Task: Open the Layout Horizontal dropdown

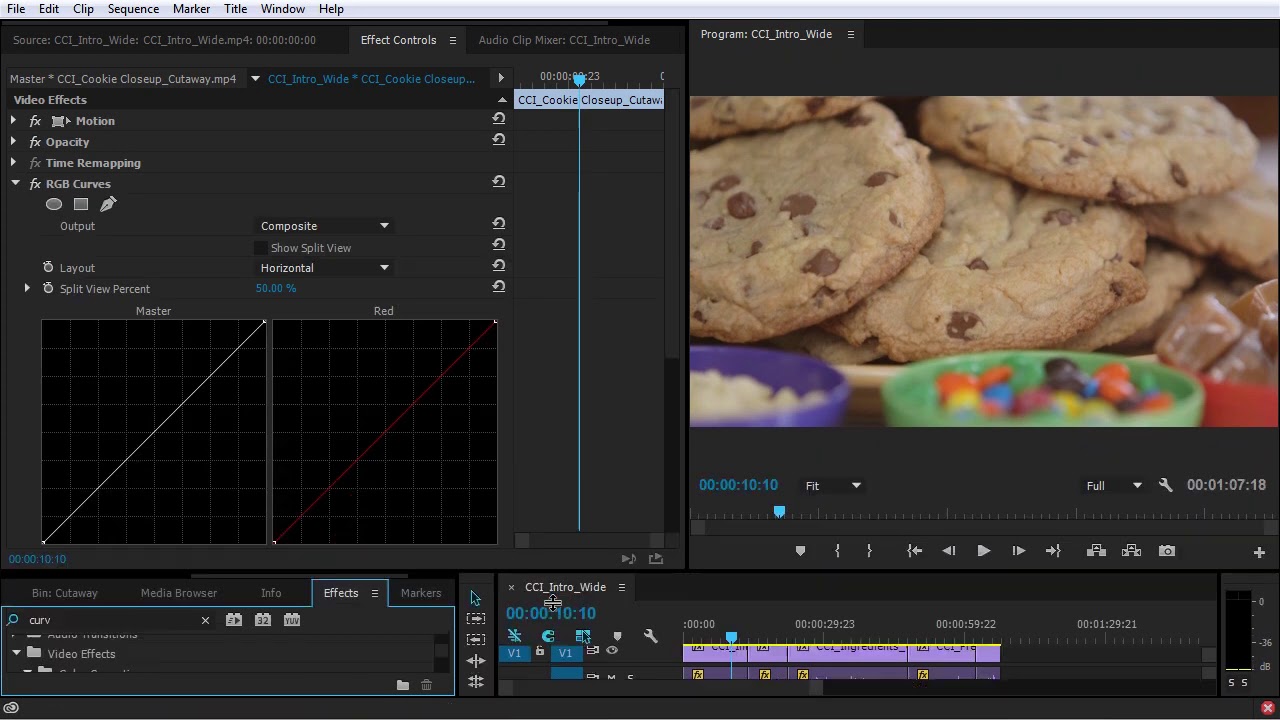Action: (324, 268)
